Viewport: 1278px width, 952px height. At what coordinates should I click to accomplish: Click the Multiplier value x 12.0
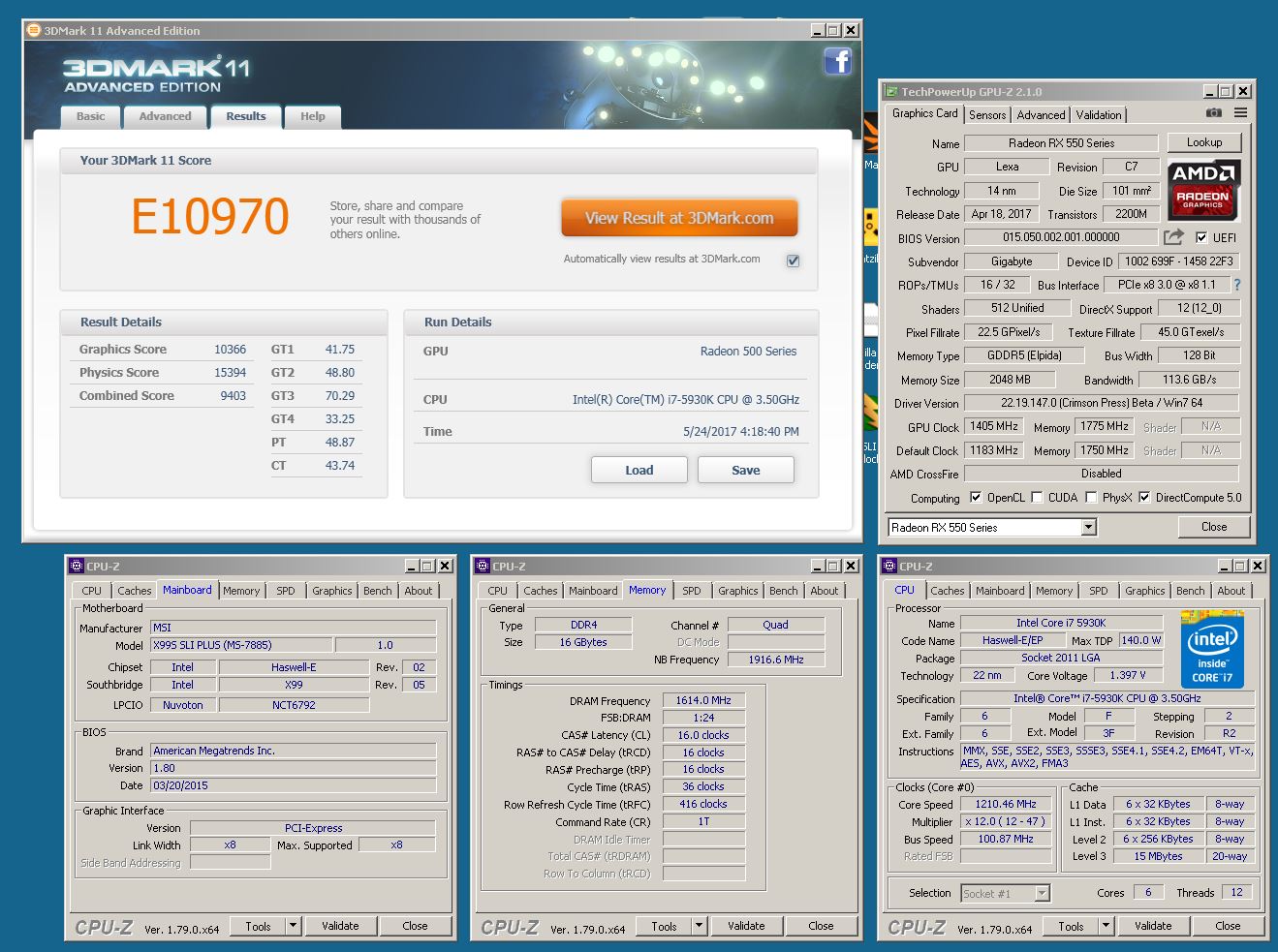coord(1006,821)
